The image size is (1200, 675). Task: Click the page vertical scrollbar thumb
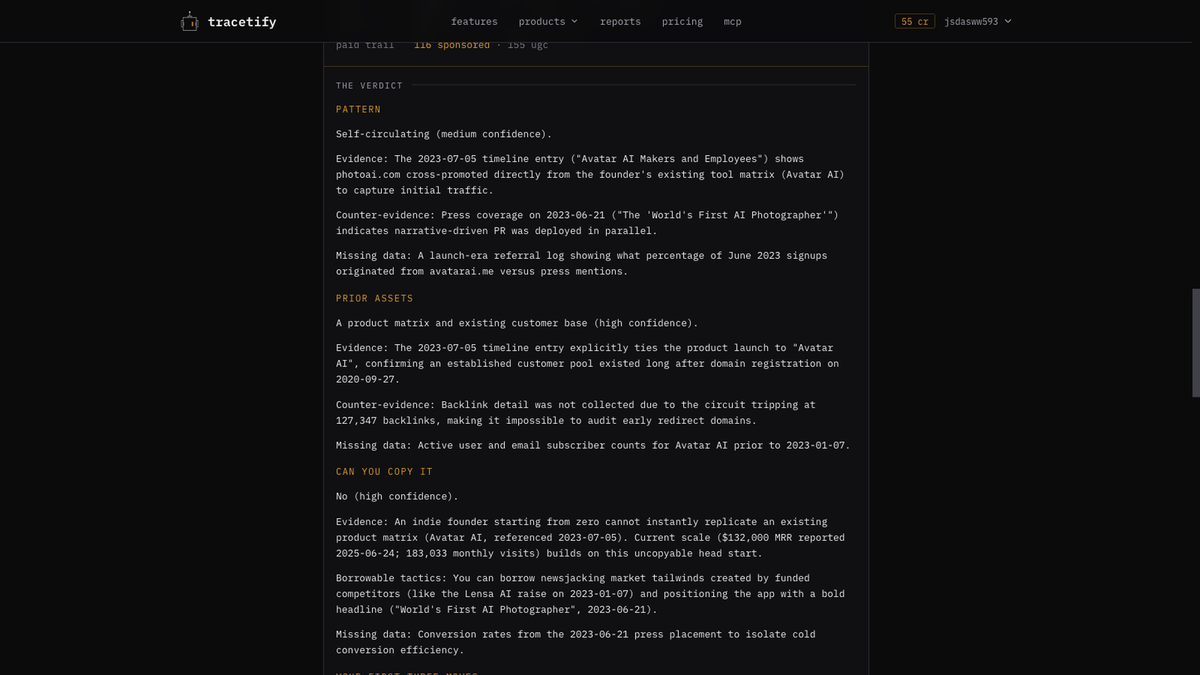1195,343
